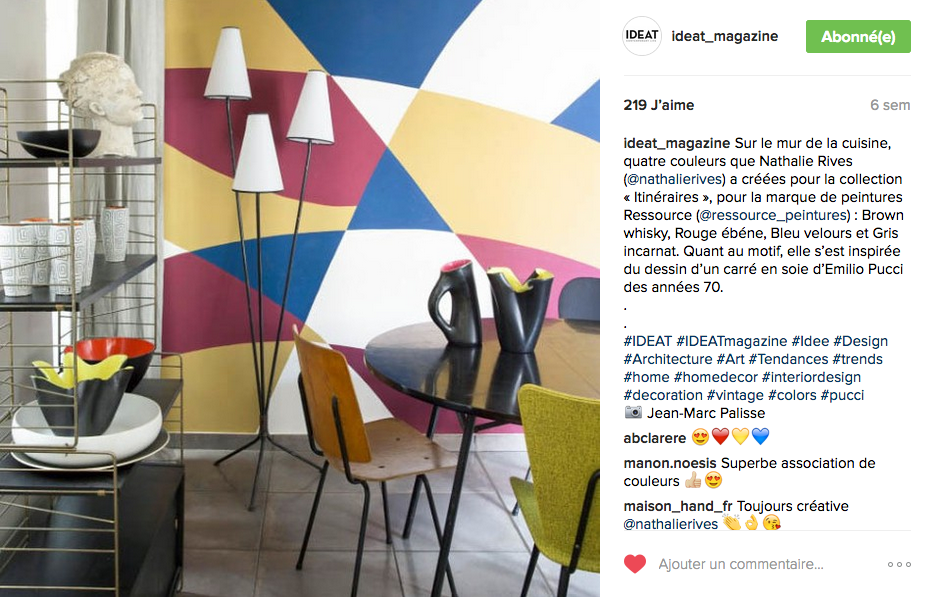Click maison_hand_fr username
The image size is (935, 597).
pos(678,506)
